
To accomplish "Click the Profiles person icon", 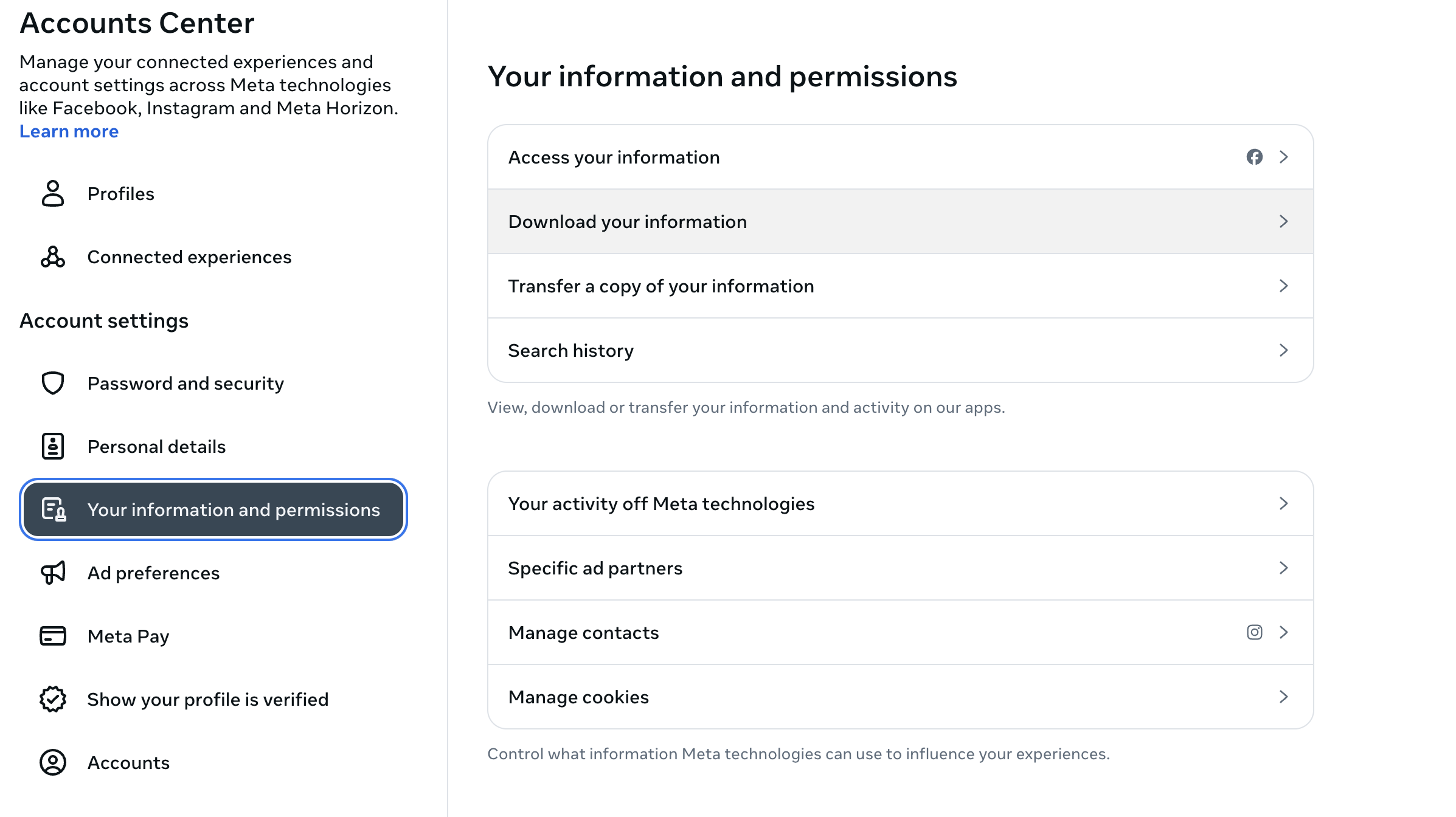I will [53, 193].
